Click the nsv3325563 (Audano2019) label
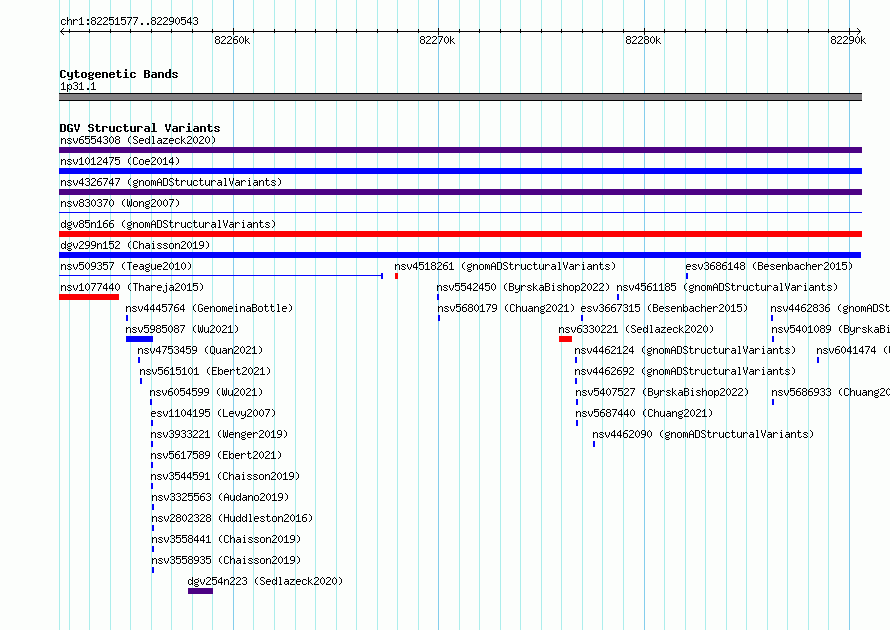Image resolution: width=890 pixels, height=630 pixels. click(x=220, y=497)
